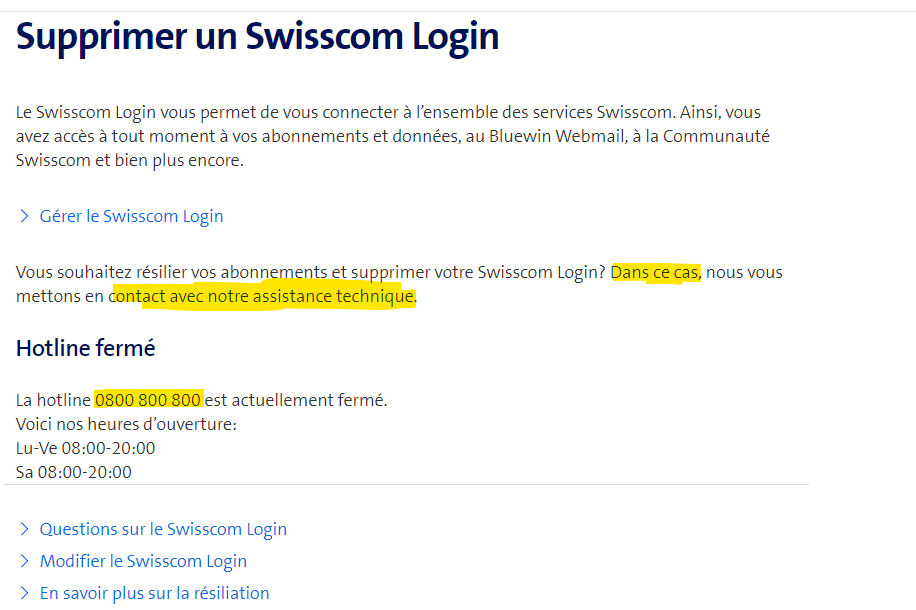Viewport: 916px width, 610px height.
Task: Follow the Modifier le Swisscom Login link
Action: pos(143,561)
